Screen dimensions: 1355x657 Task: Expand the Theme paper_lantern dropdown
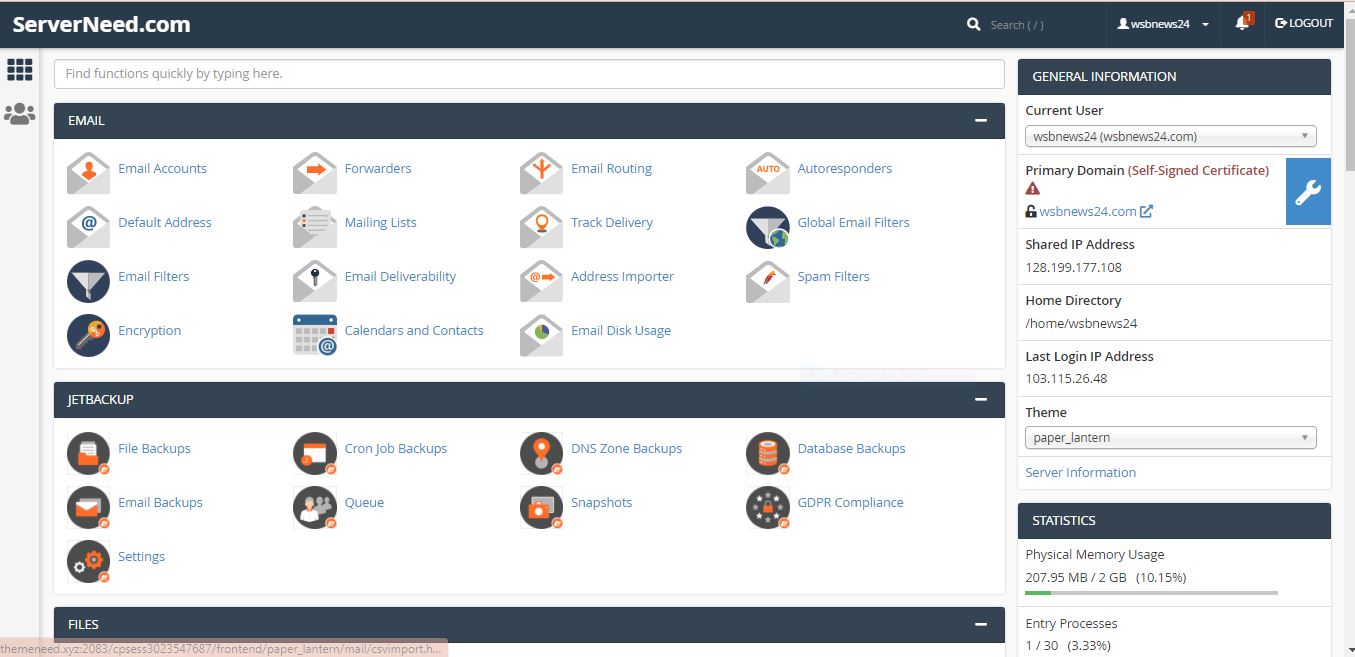[x=1170, y=437]
